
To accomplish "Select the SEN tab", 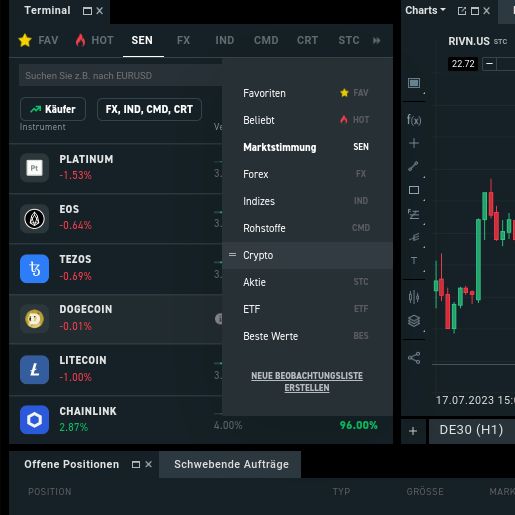I will point(142,40).
